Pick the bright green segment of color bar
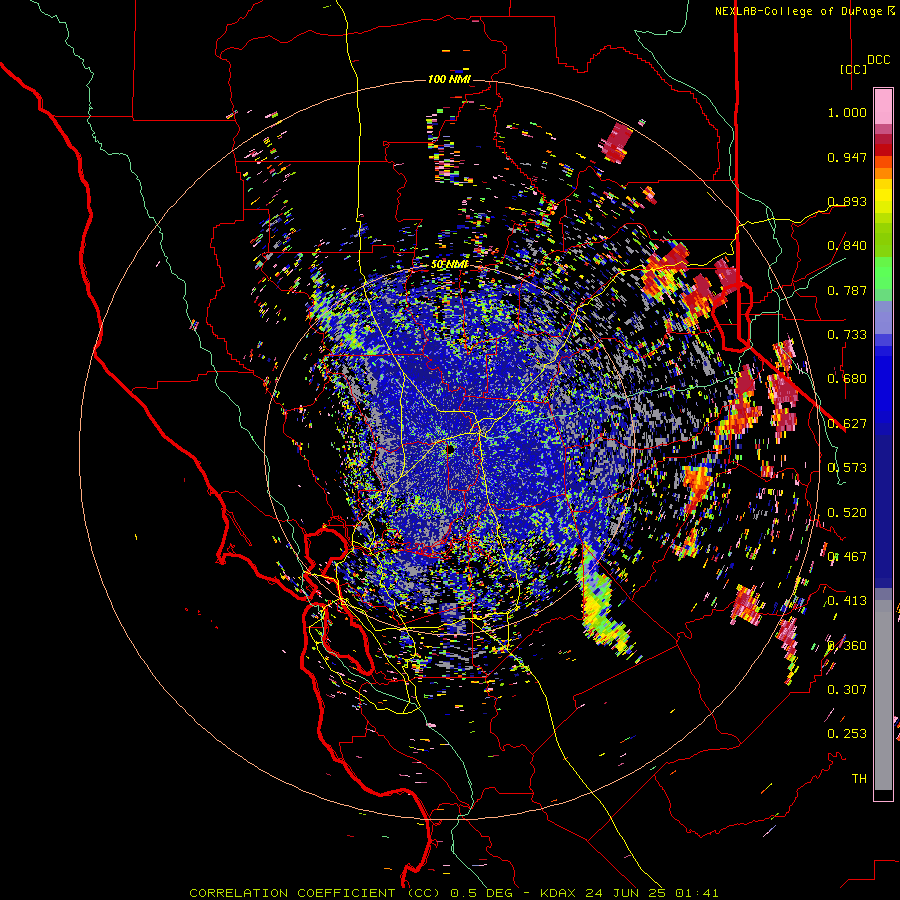This screenshot has width=900, height=900. [883, 273]
